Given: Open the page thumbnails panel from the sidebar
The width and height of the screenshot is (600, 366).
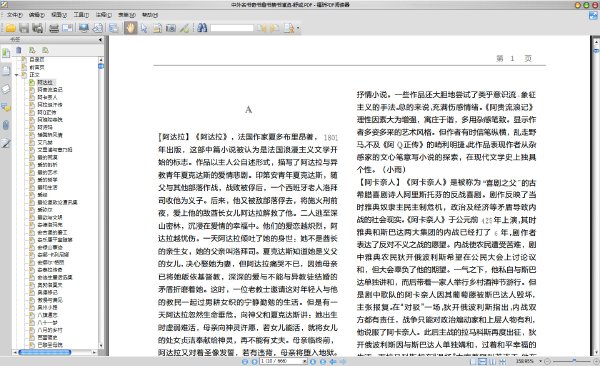Looking at the screenshot, I should (6, 71).
